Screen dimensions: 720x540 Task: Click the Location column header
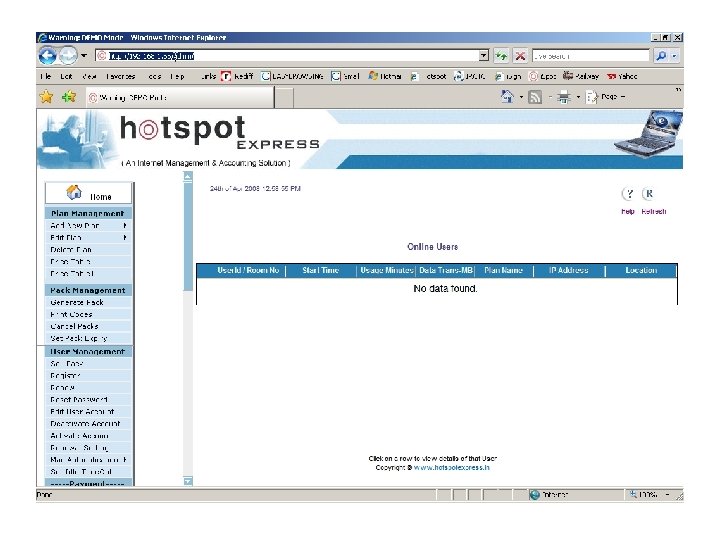[641, 270]
